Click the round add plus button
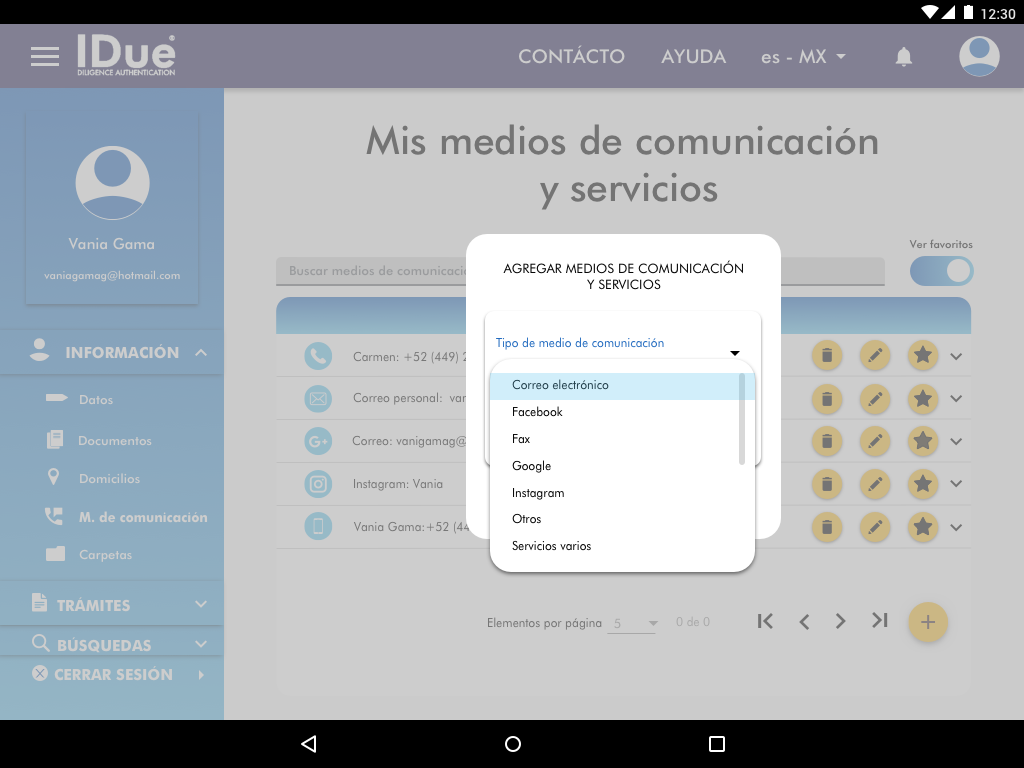Viewport: 1024px width, 768px height. coord(927,622)
